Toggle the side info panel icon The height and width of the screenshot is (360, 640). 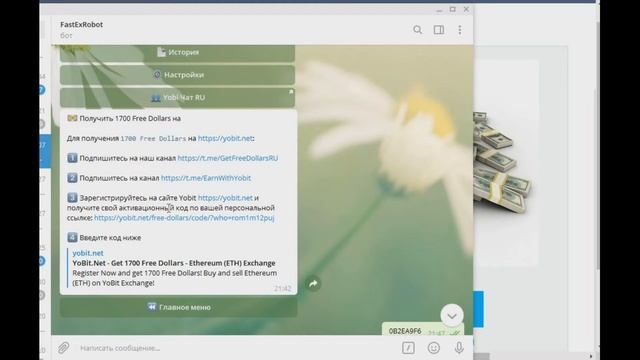(x=439, y=30)
